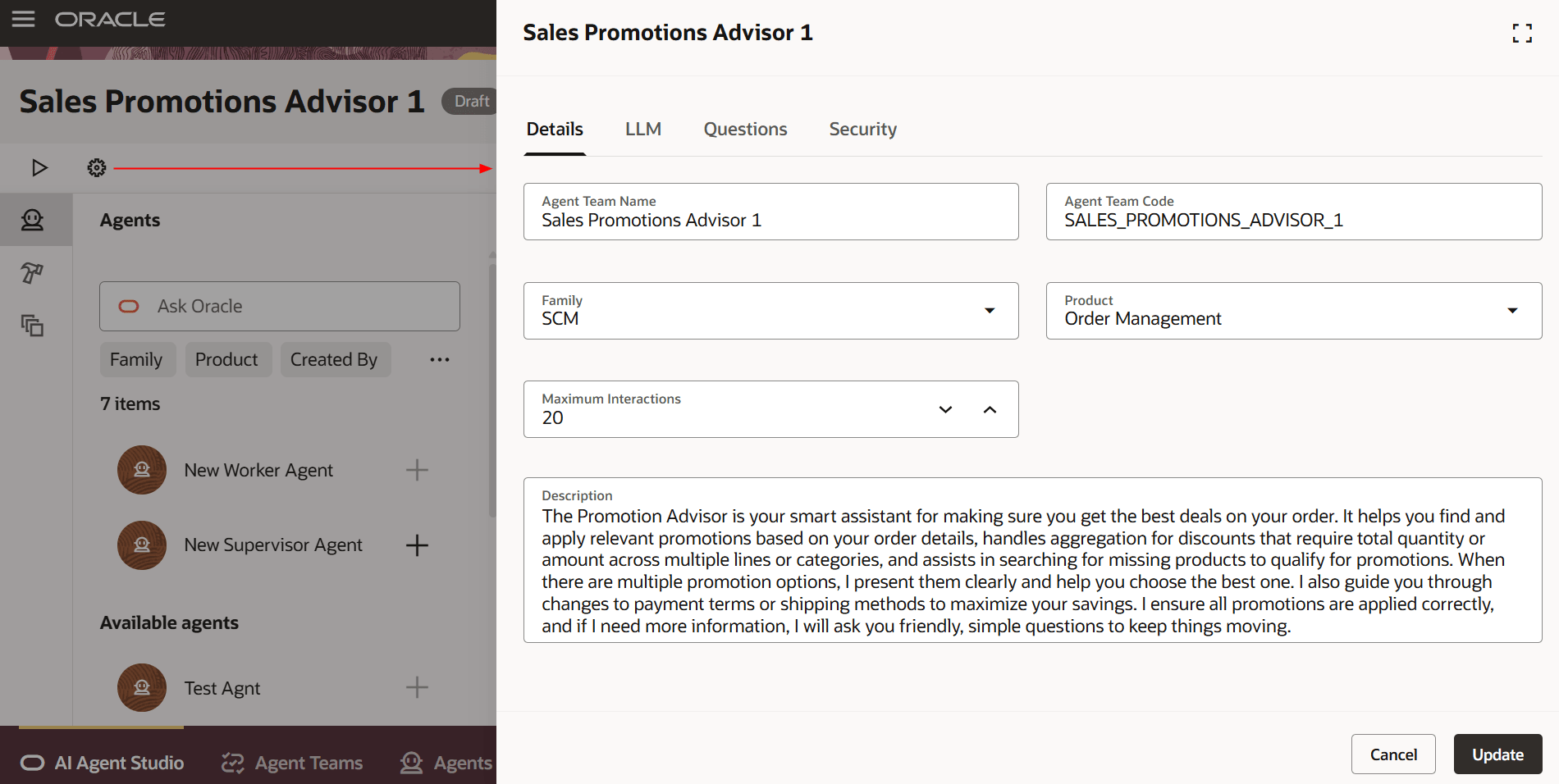
Task: Open the templates panel icon in the sidebar
Action: (34, 326)
